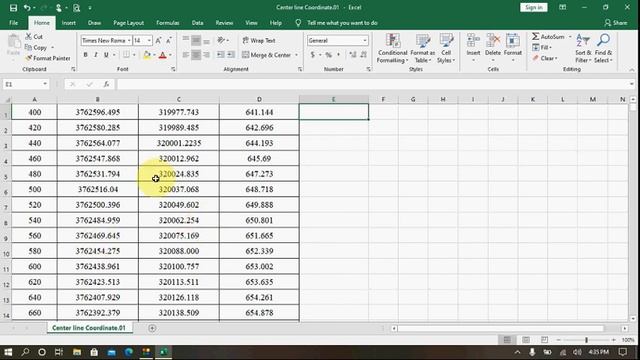Switch to the Data tab
The width and height of the screenshot is (640, 360).
click(198, 23)
